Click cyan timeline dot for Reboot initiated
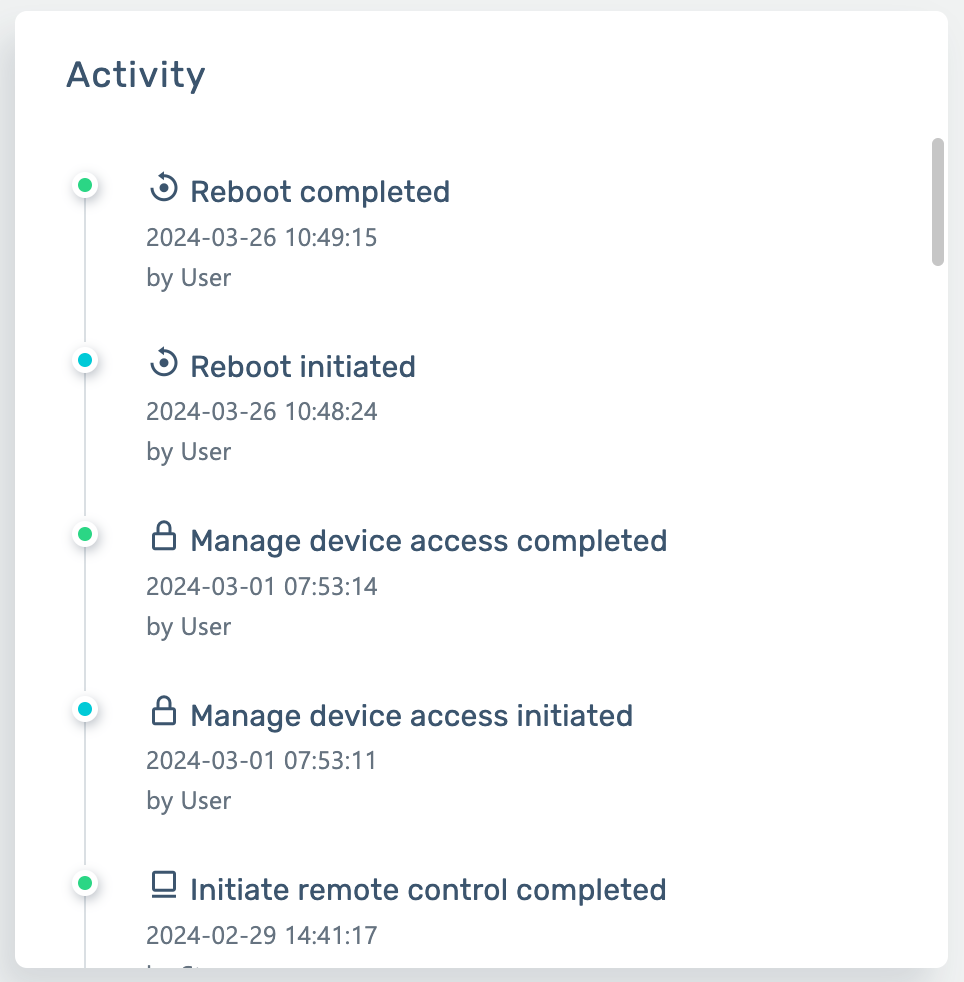The height and width of the screenshot is (982, 964). pyautogui.click(x=85, y=360)
